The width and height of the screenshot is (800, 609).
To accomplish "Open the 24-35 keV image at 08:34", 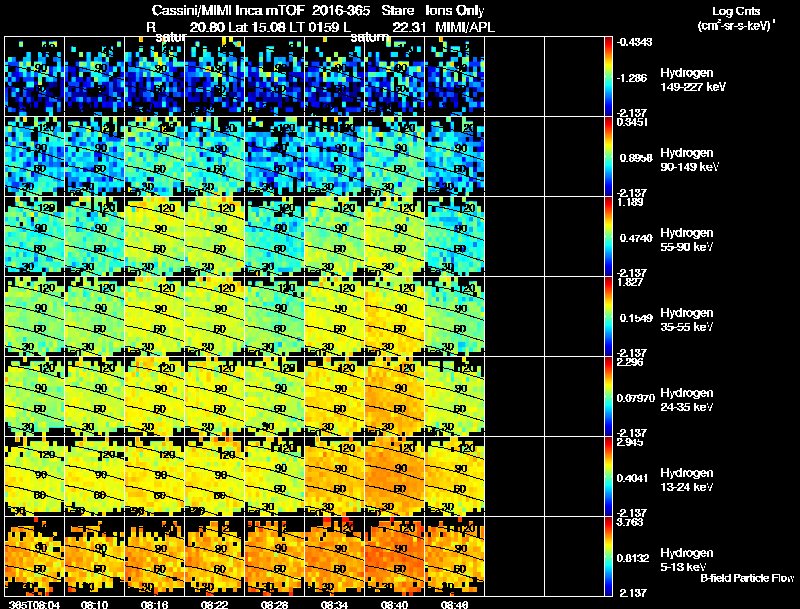I will 334,397.
